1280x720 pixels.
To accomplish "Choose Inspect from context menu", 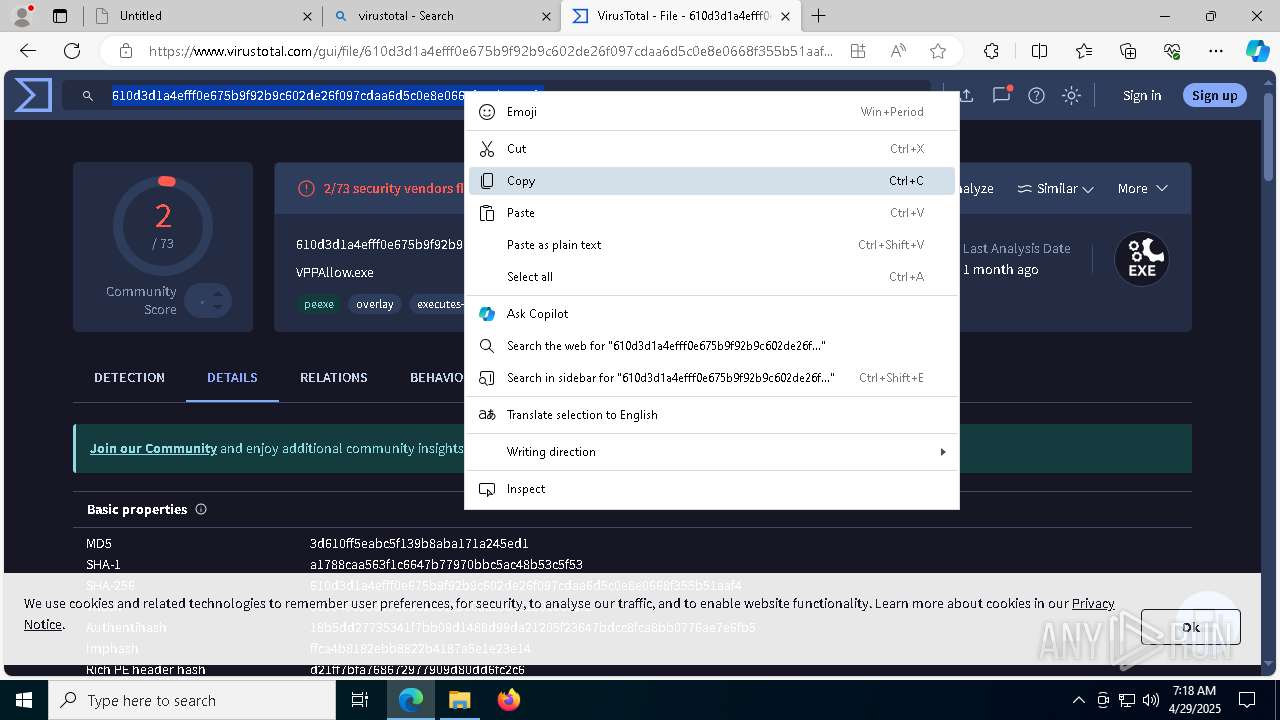I will coord(712,489).
